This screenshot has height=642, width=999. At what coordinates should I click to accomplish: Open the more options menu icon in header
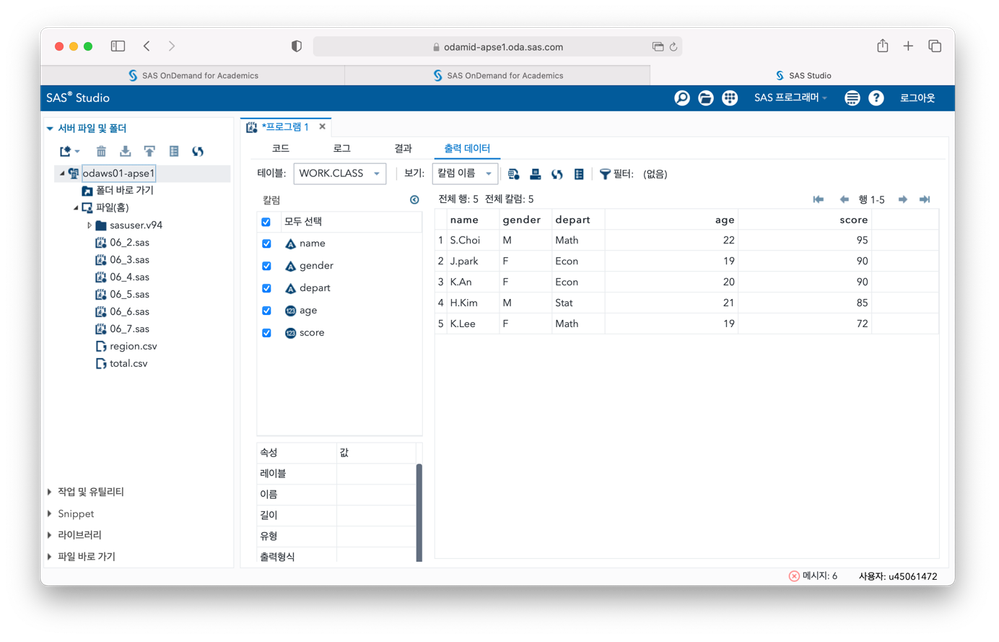[x=852, y=98]
